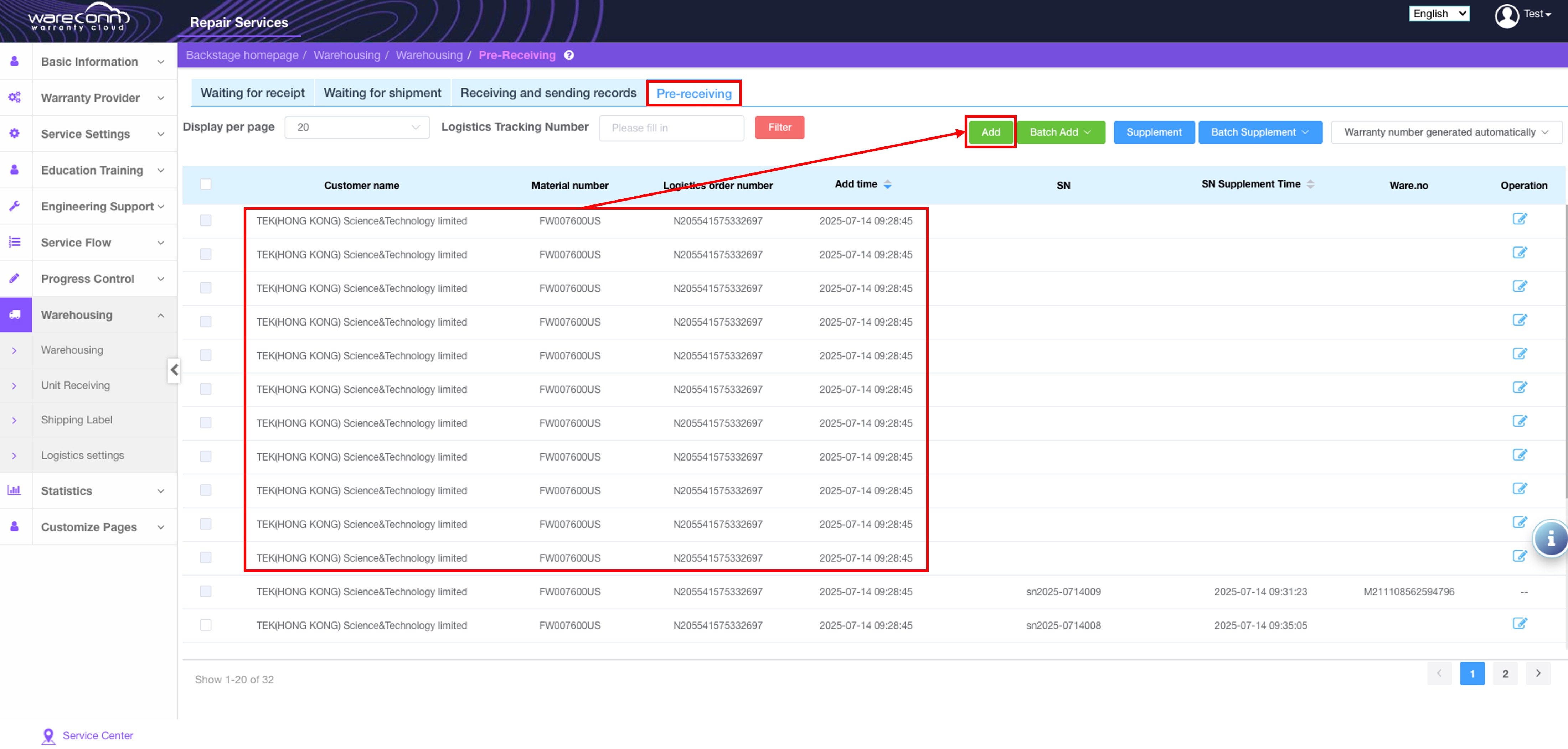Toggle the select-all checkbox in table header

click(x=206, y=184)
